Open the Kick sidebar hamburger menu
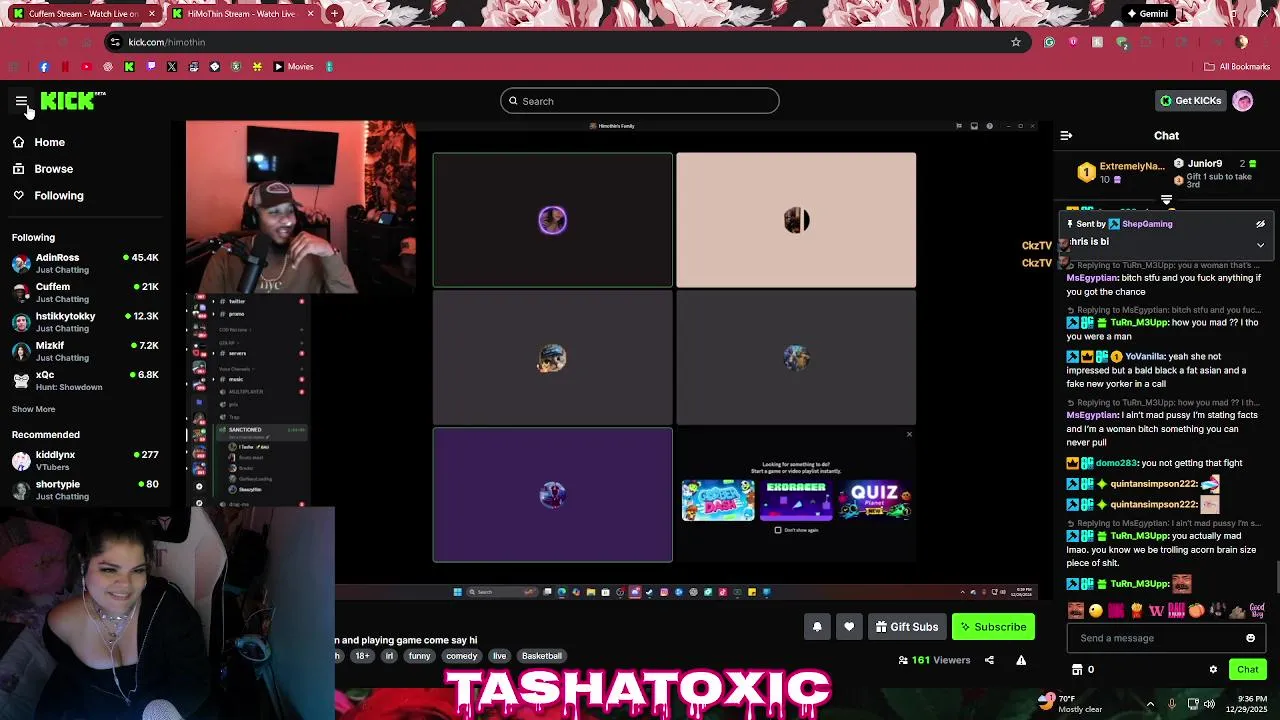 click(x=21, y=101)
